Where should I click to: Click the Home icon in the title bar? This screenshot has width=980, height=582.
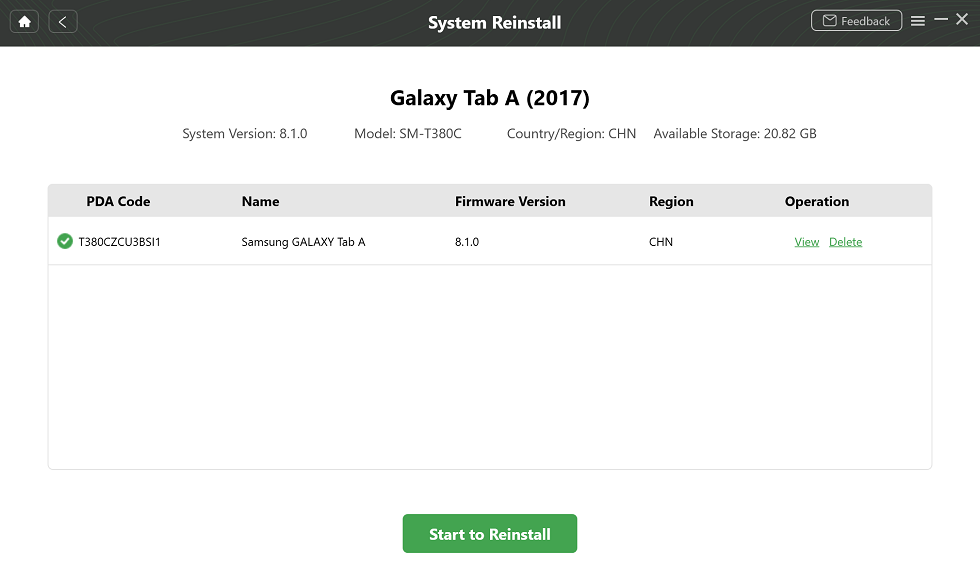click(x=23, y=20)
